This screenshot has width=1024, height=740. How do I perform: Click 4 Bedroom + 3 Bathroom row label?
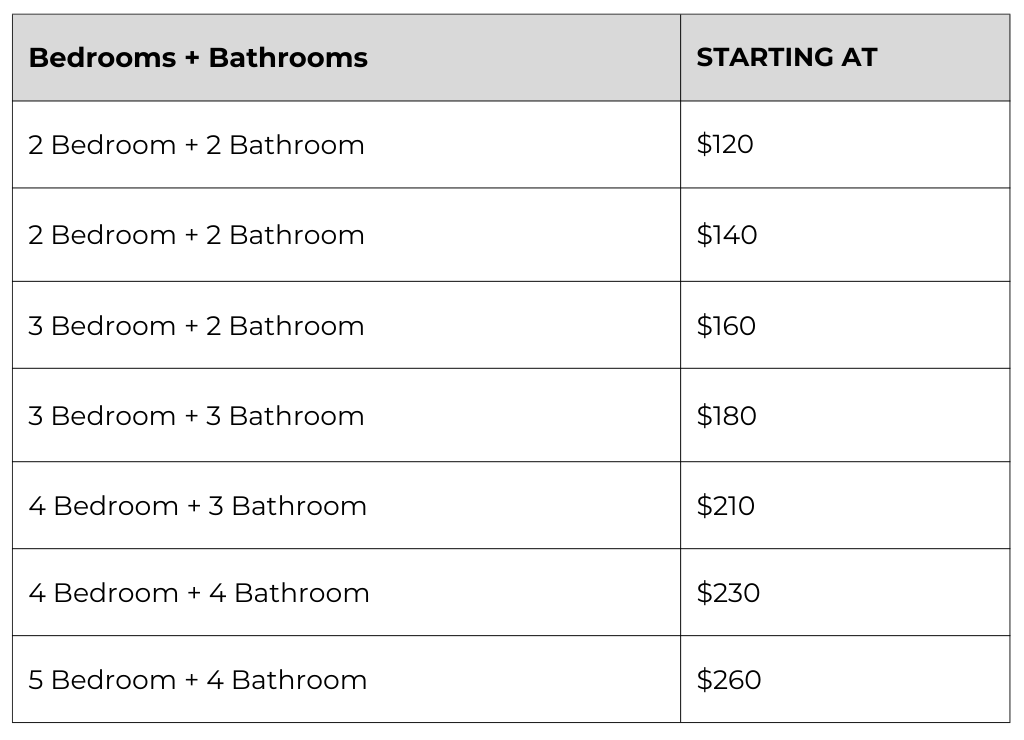tap(197, 506)
